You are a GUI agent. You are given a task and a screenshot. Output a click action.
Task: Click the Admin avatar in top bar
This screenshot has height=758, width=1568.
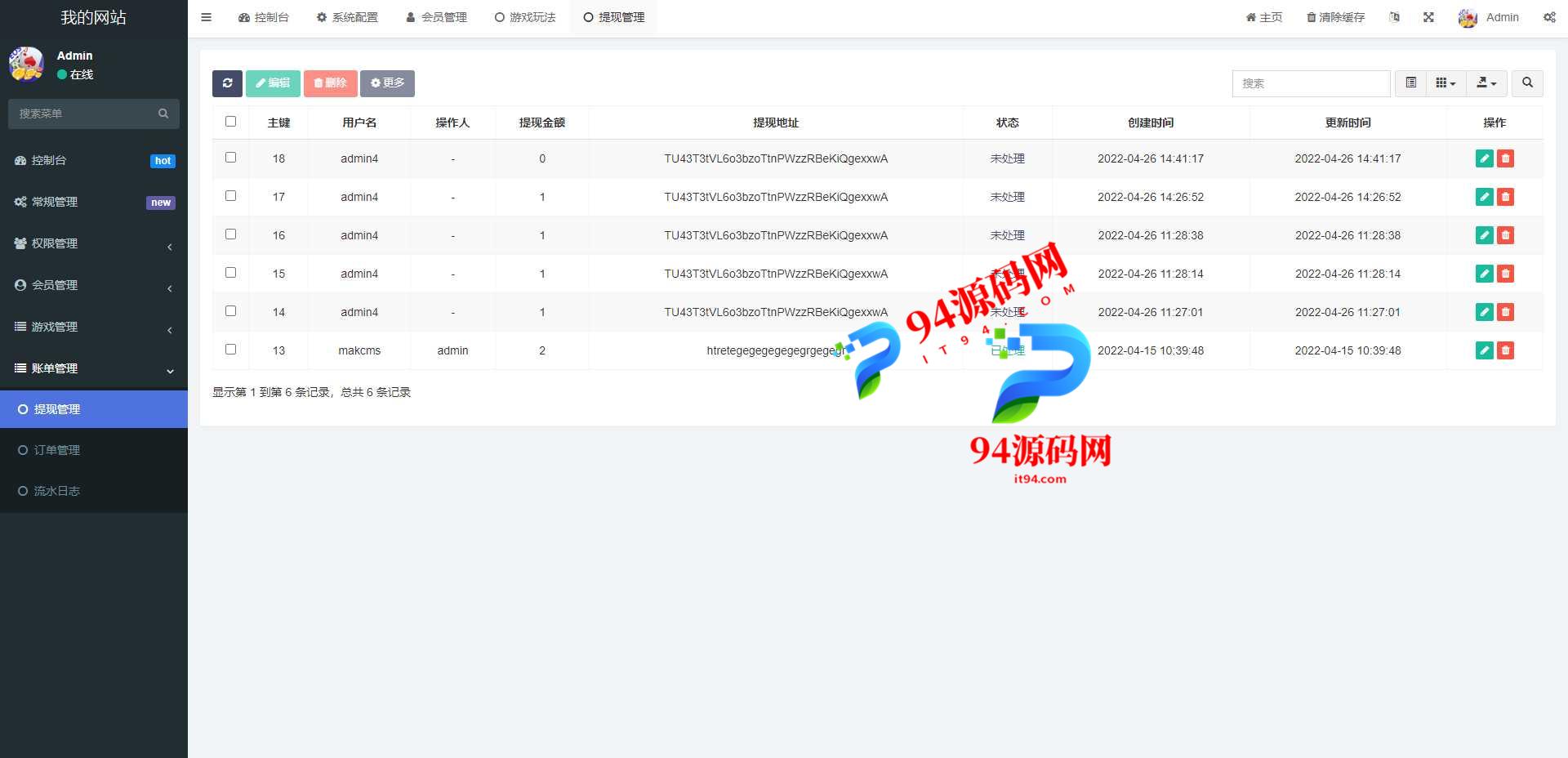pyautogui.click(x=1468, y=18)
